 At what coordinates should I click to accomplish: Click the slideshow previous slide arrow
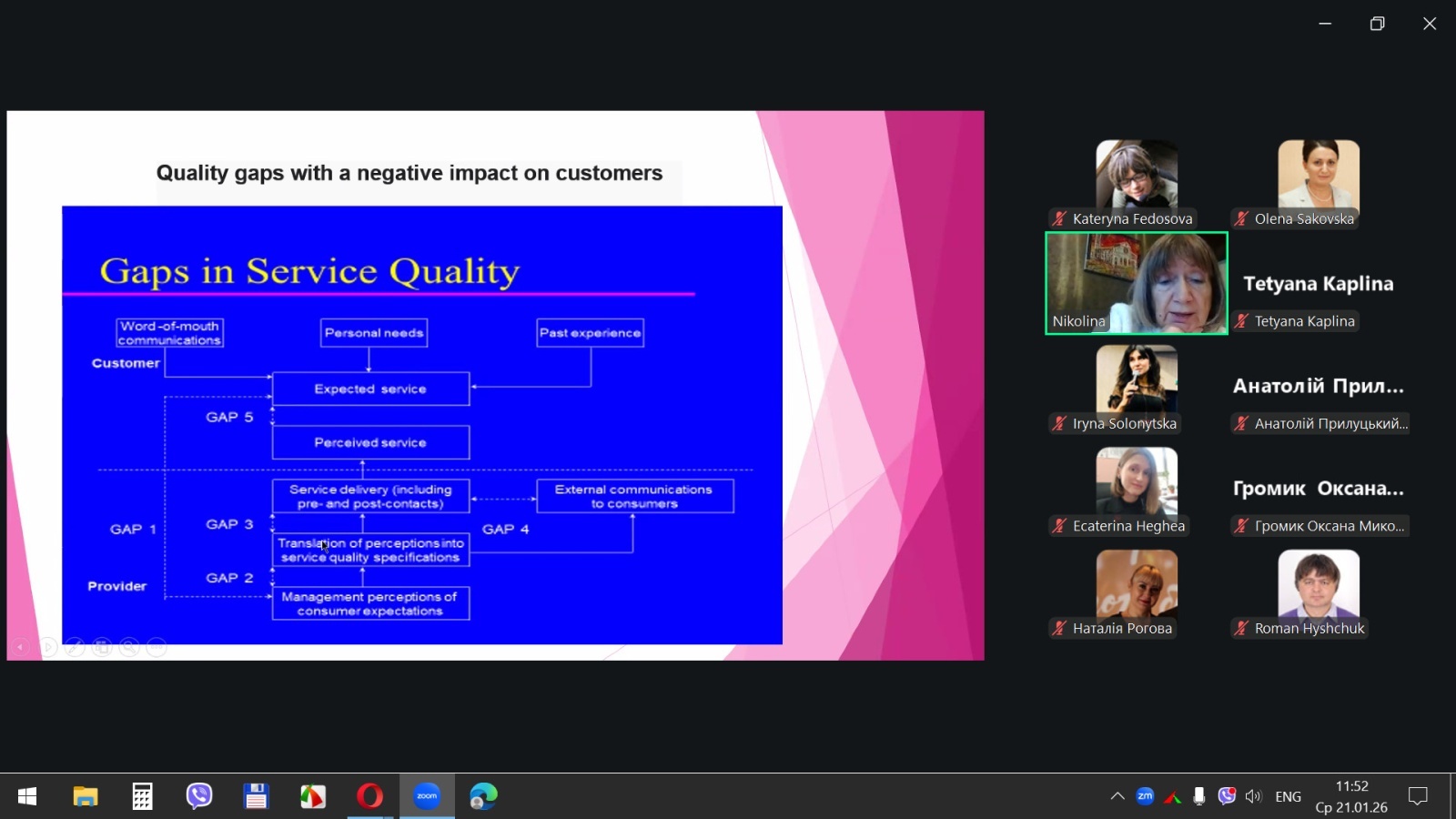tap(20, 647)
